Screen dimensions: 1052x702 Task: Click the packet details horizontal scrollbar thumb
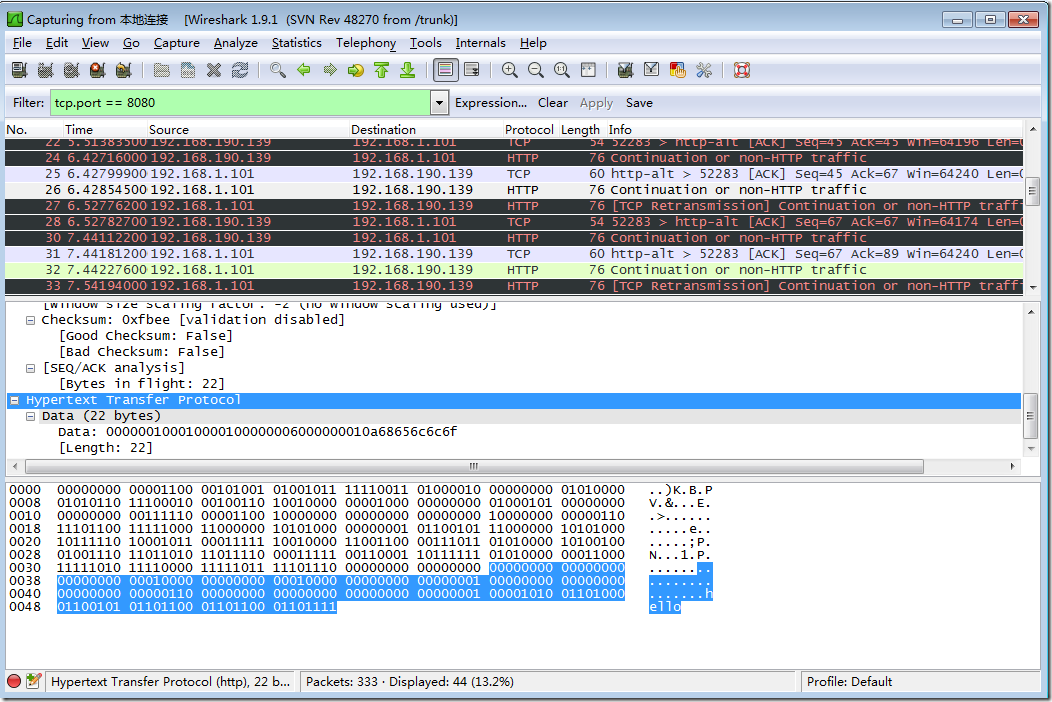(x=474, y=466)
